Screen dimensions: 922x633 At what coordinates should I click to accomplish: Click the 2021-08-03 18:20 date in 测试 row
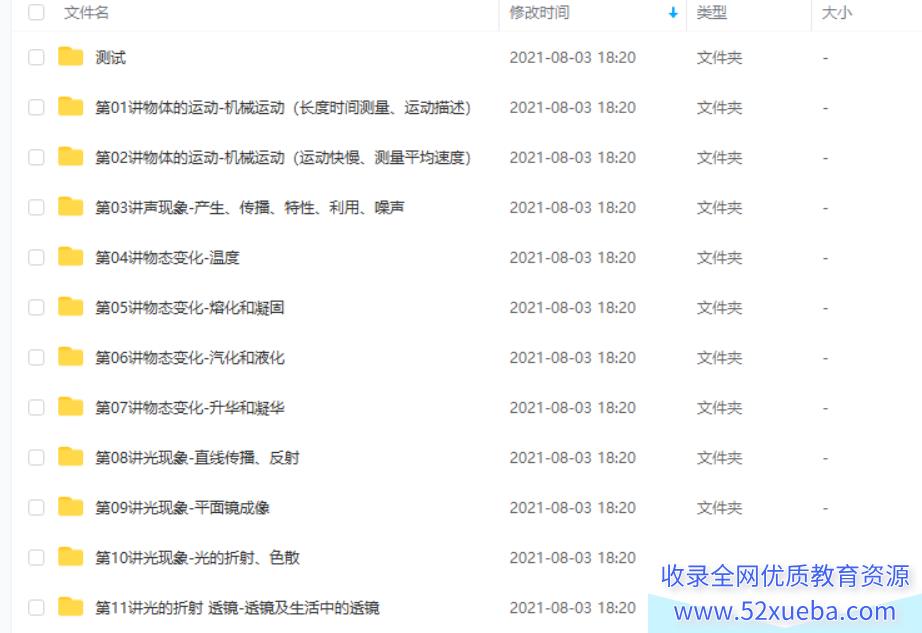573,58
